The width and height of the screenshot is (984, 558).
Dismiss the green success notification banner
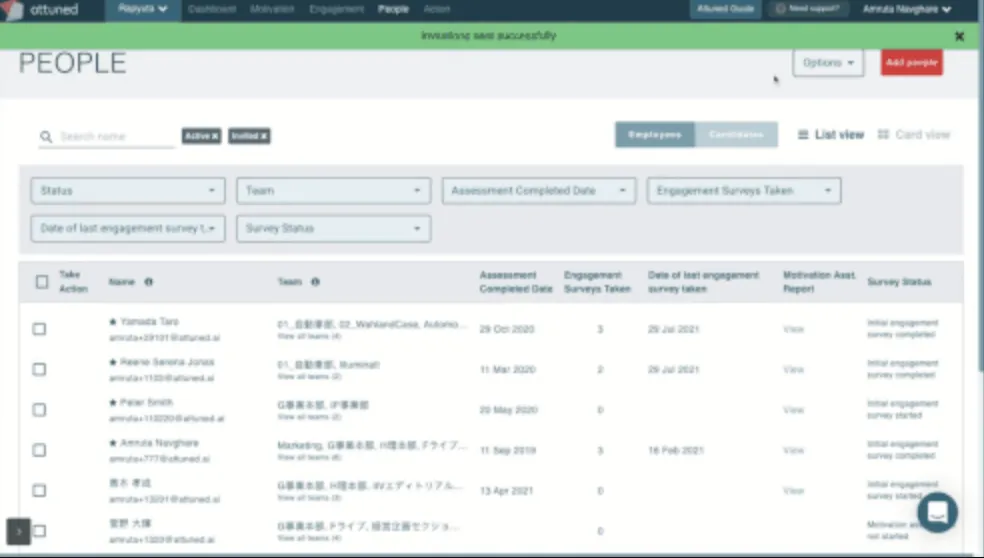coord(959,36)
